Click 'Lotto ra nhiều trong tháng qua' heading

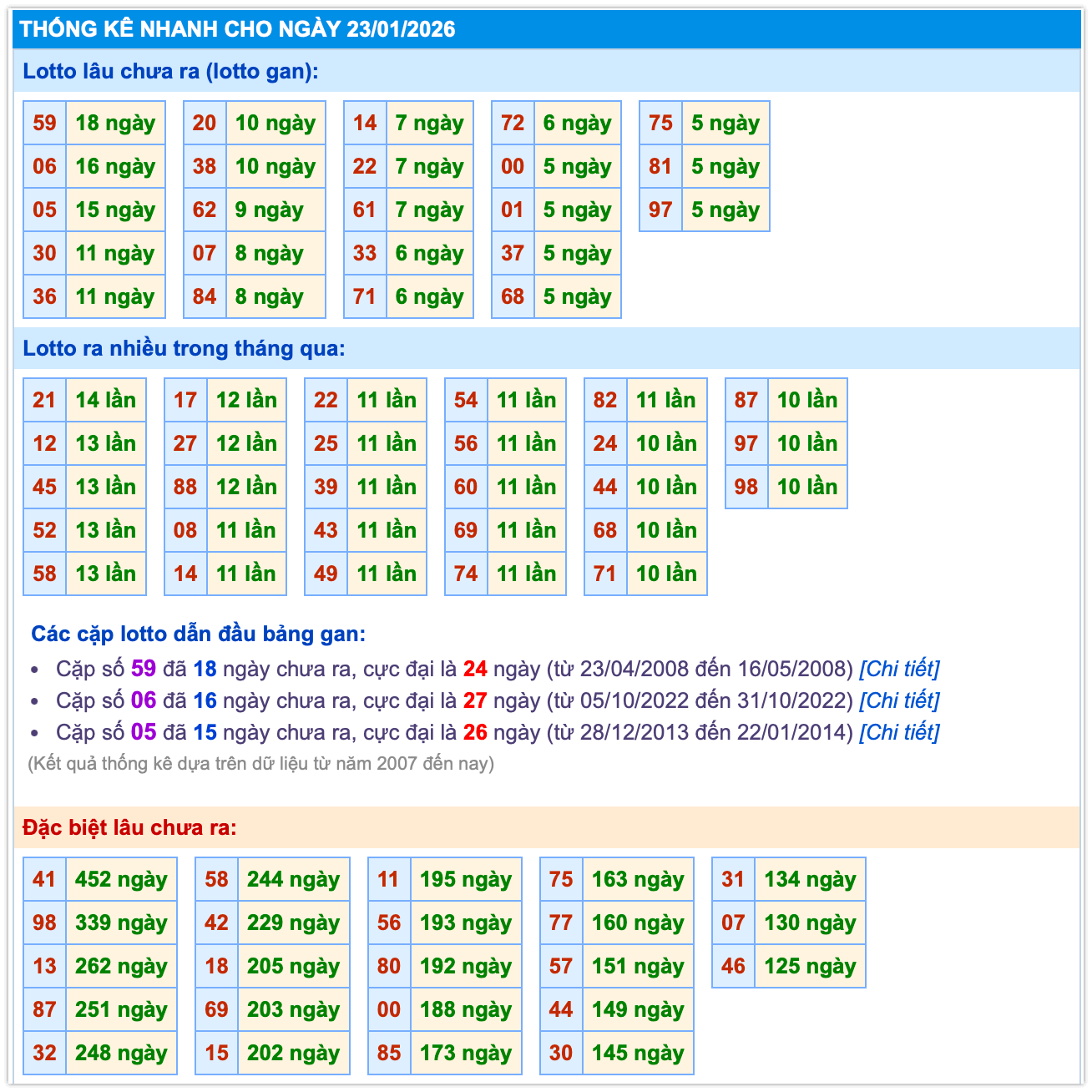pyautogui.click(x=184, y=349)
